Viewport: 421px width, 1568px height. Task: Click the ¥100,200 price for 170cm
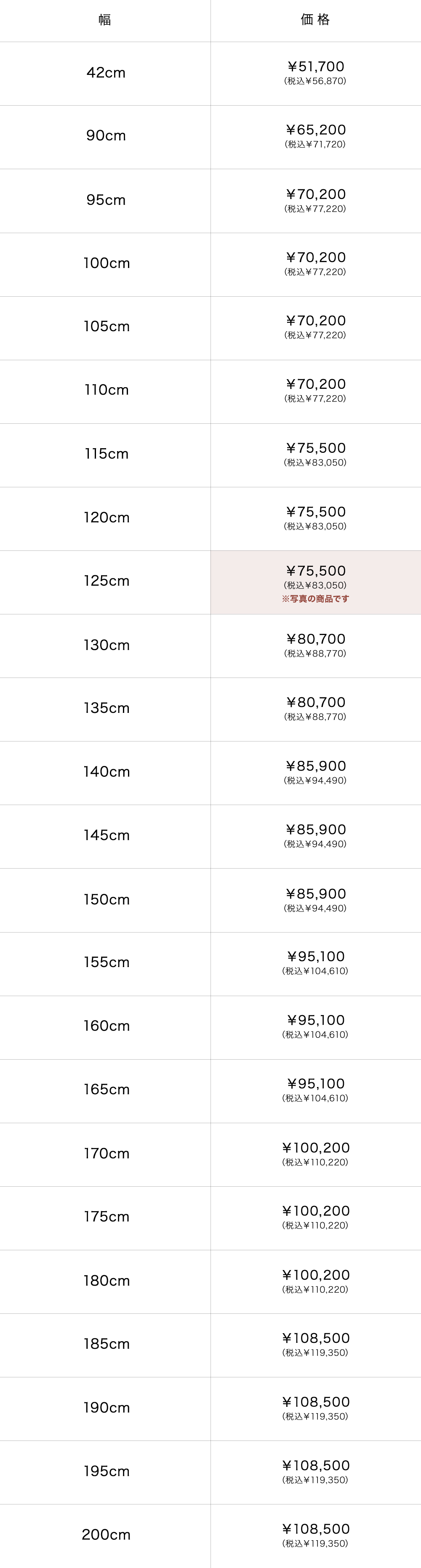(x=316, y=1148)
